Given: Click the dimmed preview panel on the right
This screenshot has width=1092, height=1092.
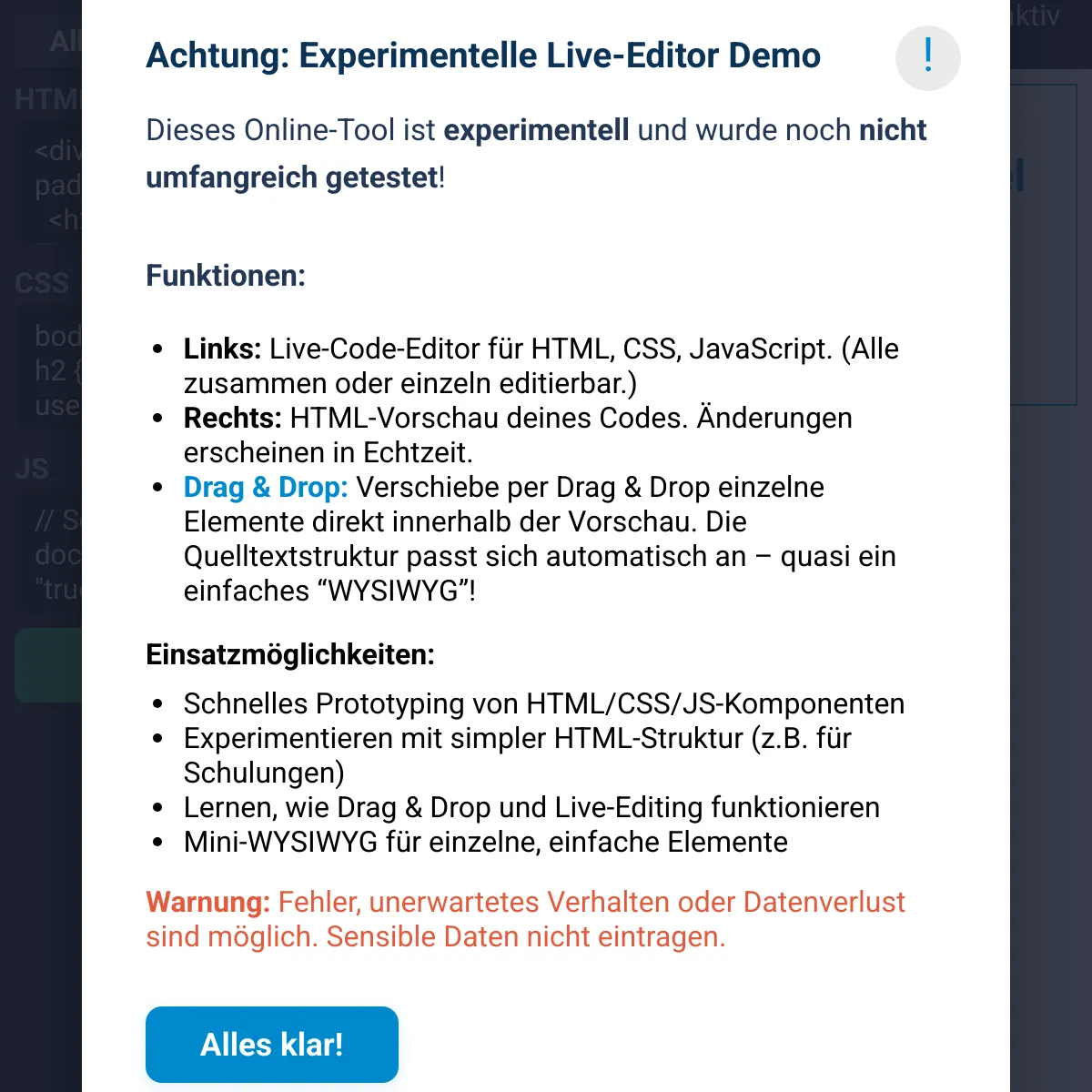Looking at the screenshot, I should 1043,245.
